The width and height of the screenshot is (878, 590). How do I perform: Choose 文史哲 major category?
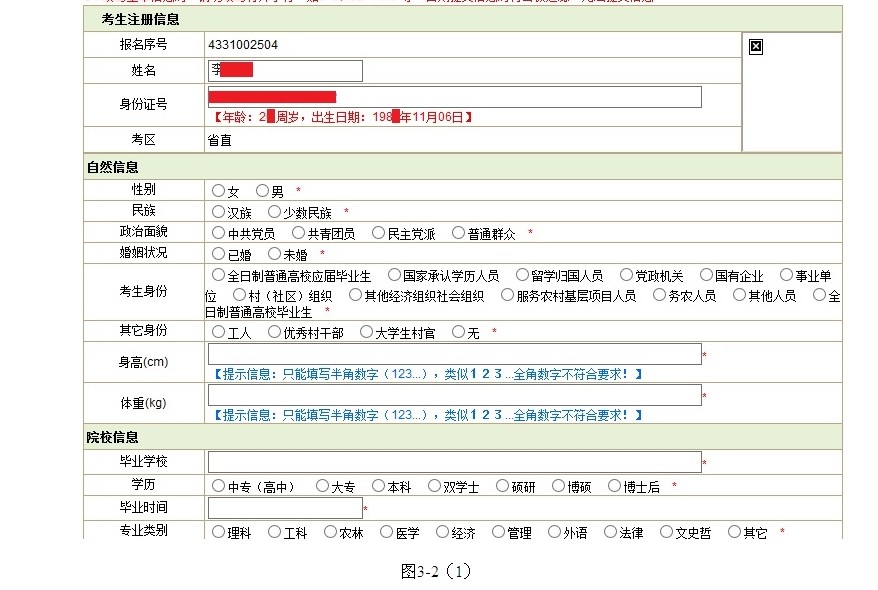[x=666, y=532]
